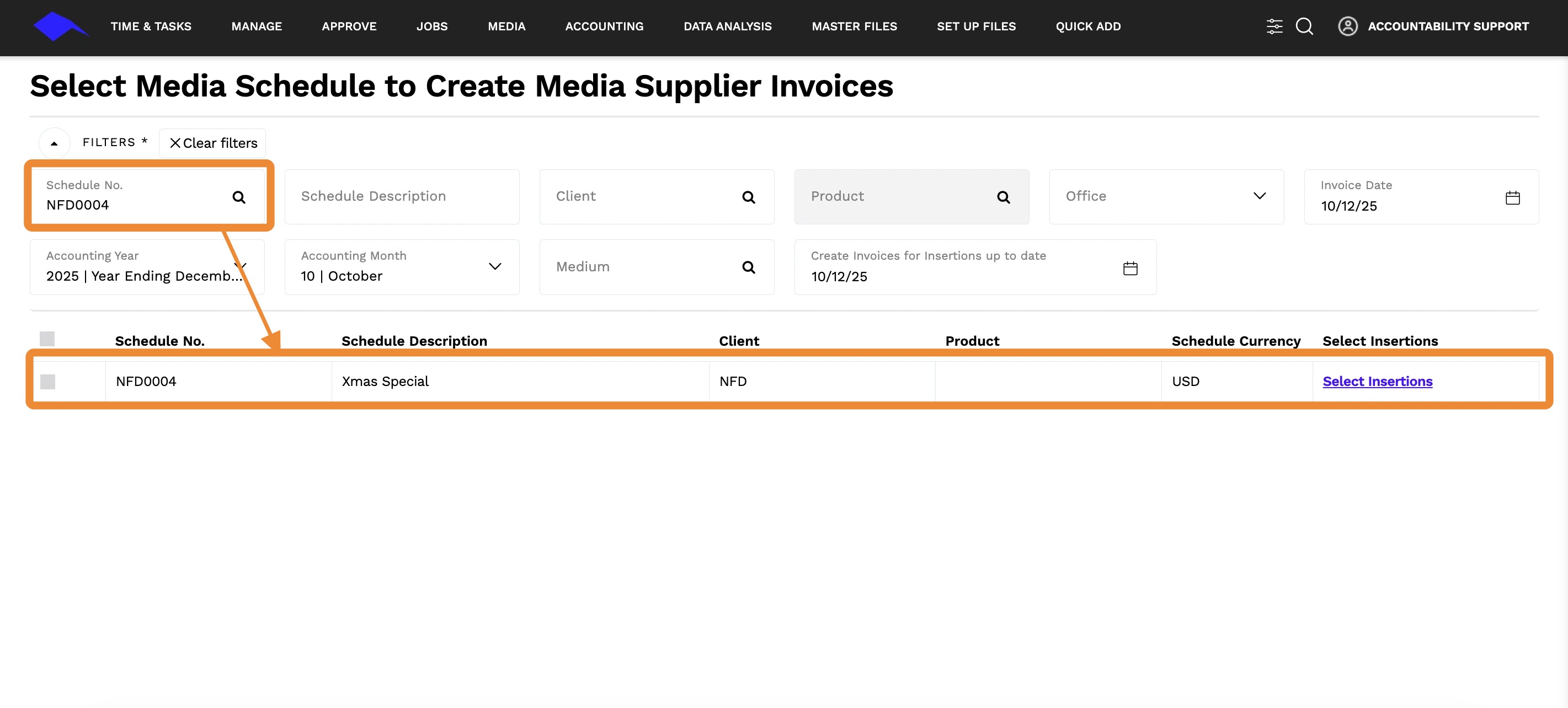Click the Schedule No. search magnifier icon
This screenshot has width=1568, height=708.
point(238,197)
